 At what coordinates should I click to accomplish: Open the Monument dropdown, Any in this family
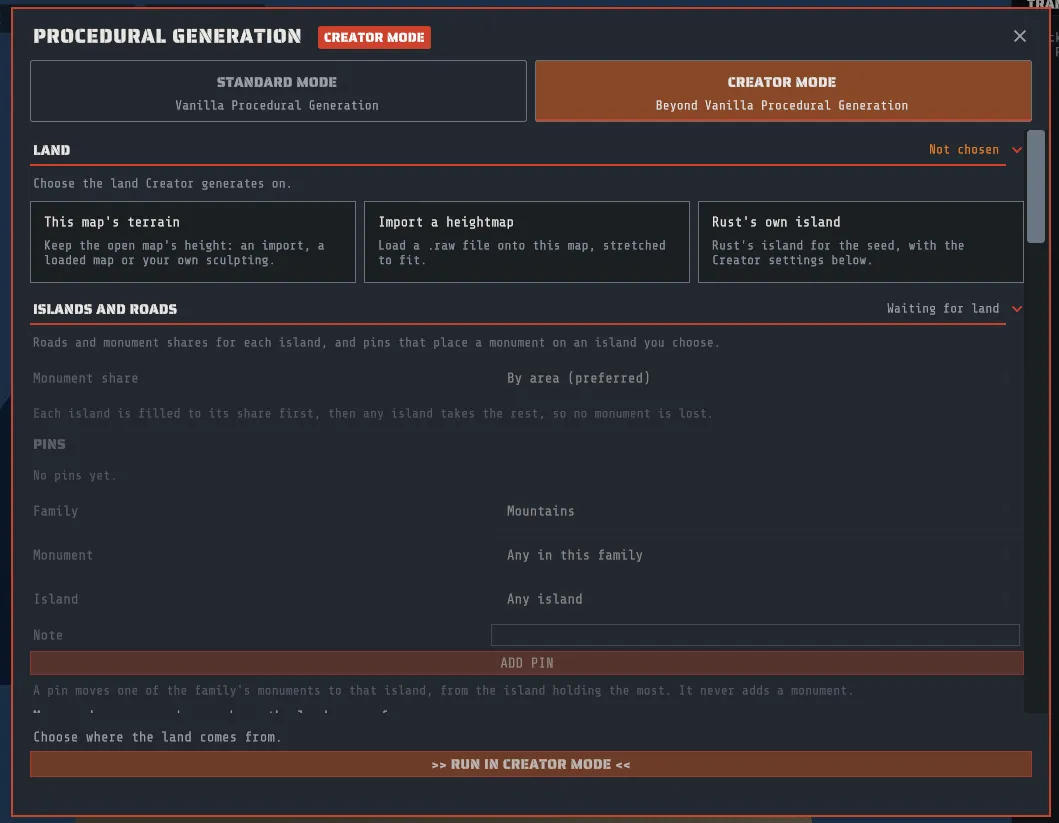[x=755, y=555]
